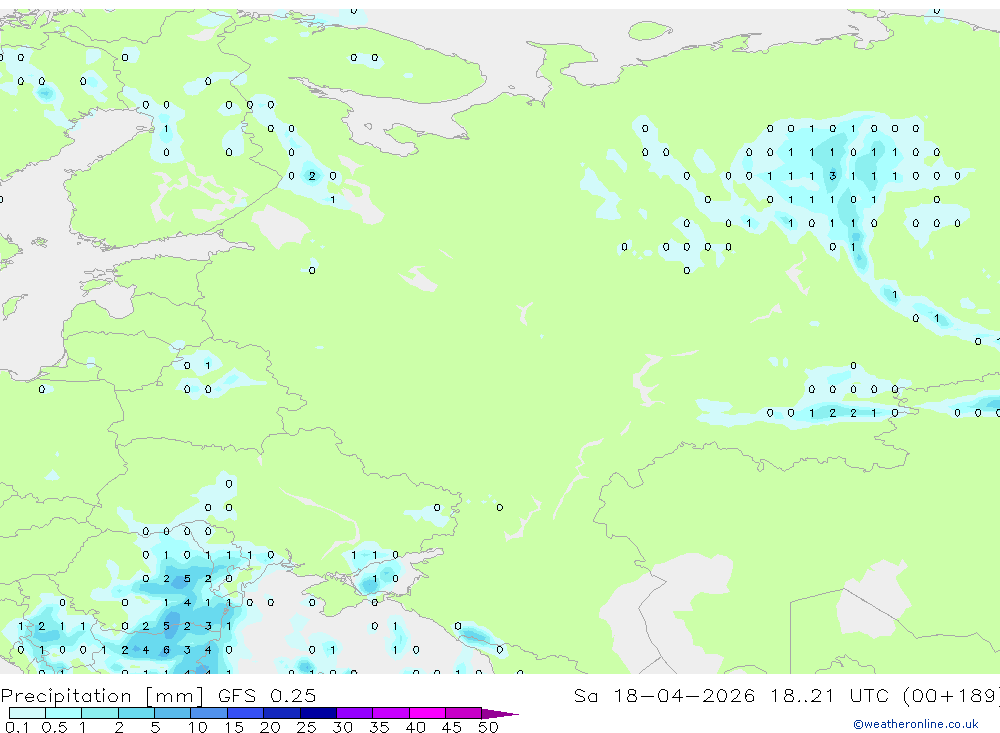Click the legend label '30'

tap(343, 727)
